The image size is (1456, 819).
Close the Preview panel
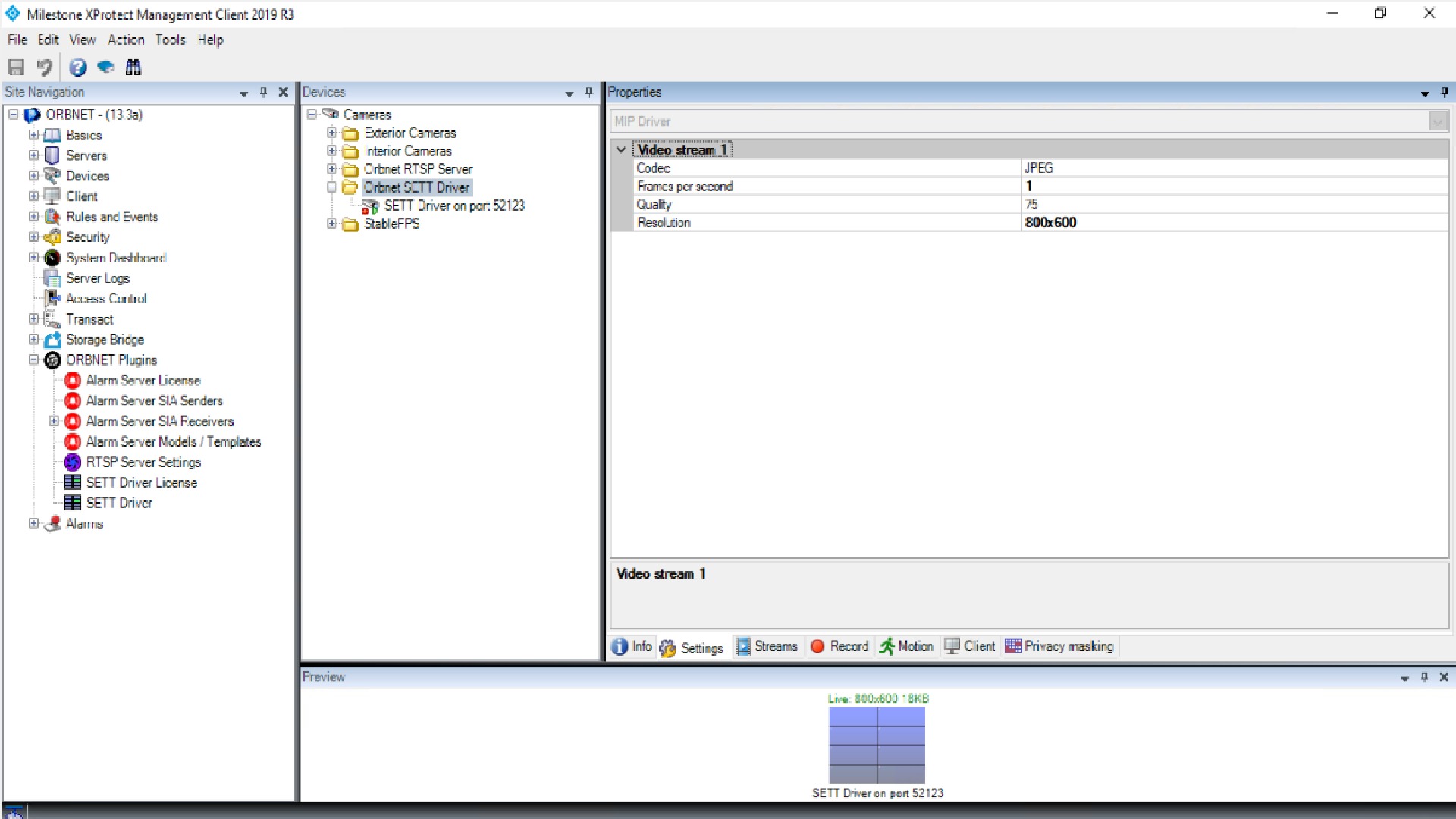tap(1444, 677)
